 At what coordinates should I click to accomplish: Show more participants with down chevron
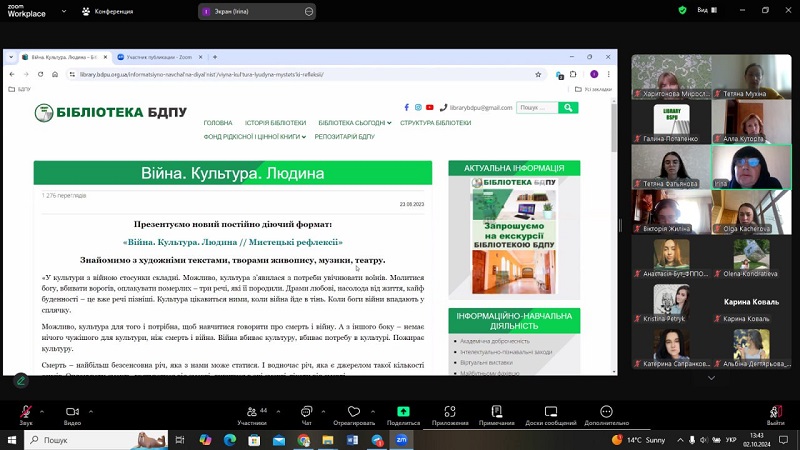[711, 378]
